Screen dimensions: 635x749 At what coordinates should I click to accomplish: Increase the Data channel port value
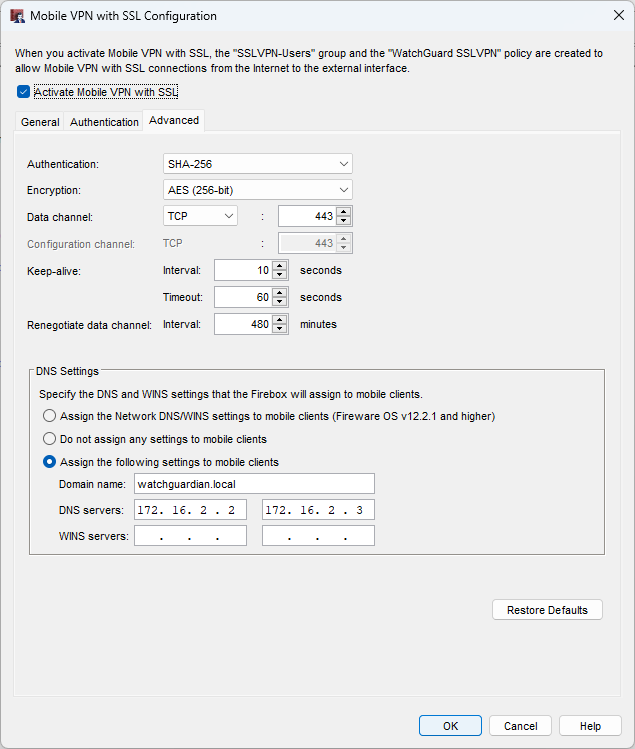[344, 211]
